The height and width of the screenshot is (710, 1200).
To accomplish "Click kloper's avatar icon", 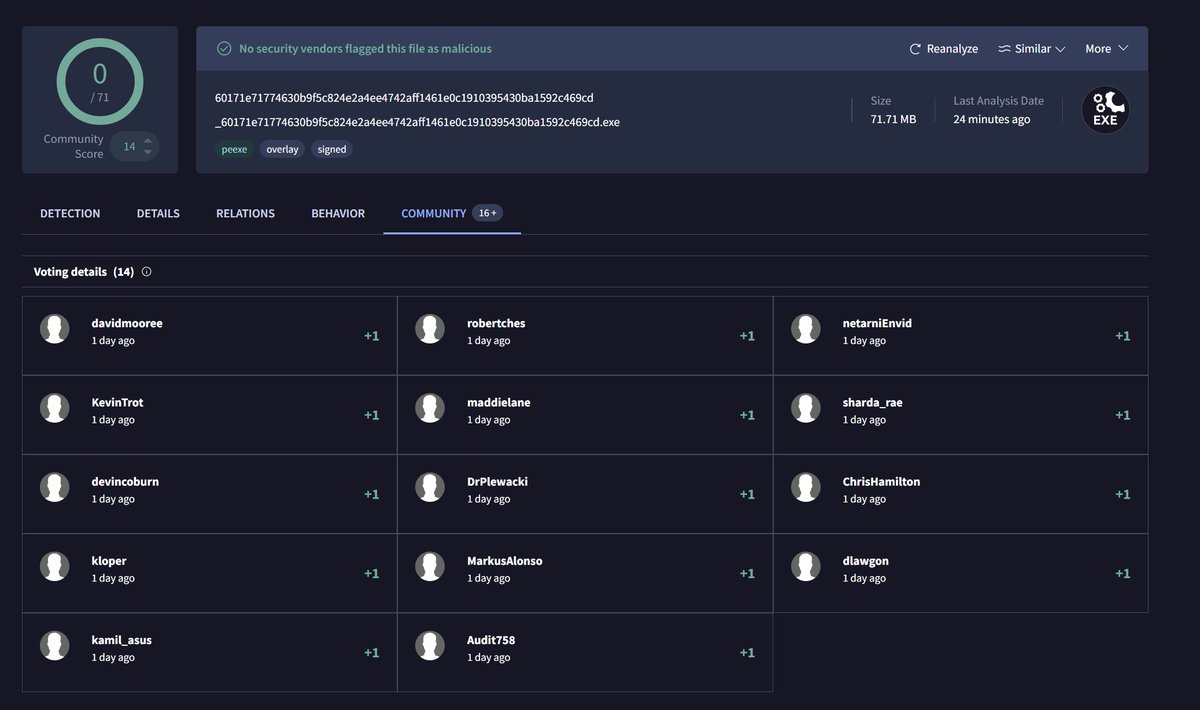I will pyautogui.click(x=54, y=567).
